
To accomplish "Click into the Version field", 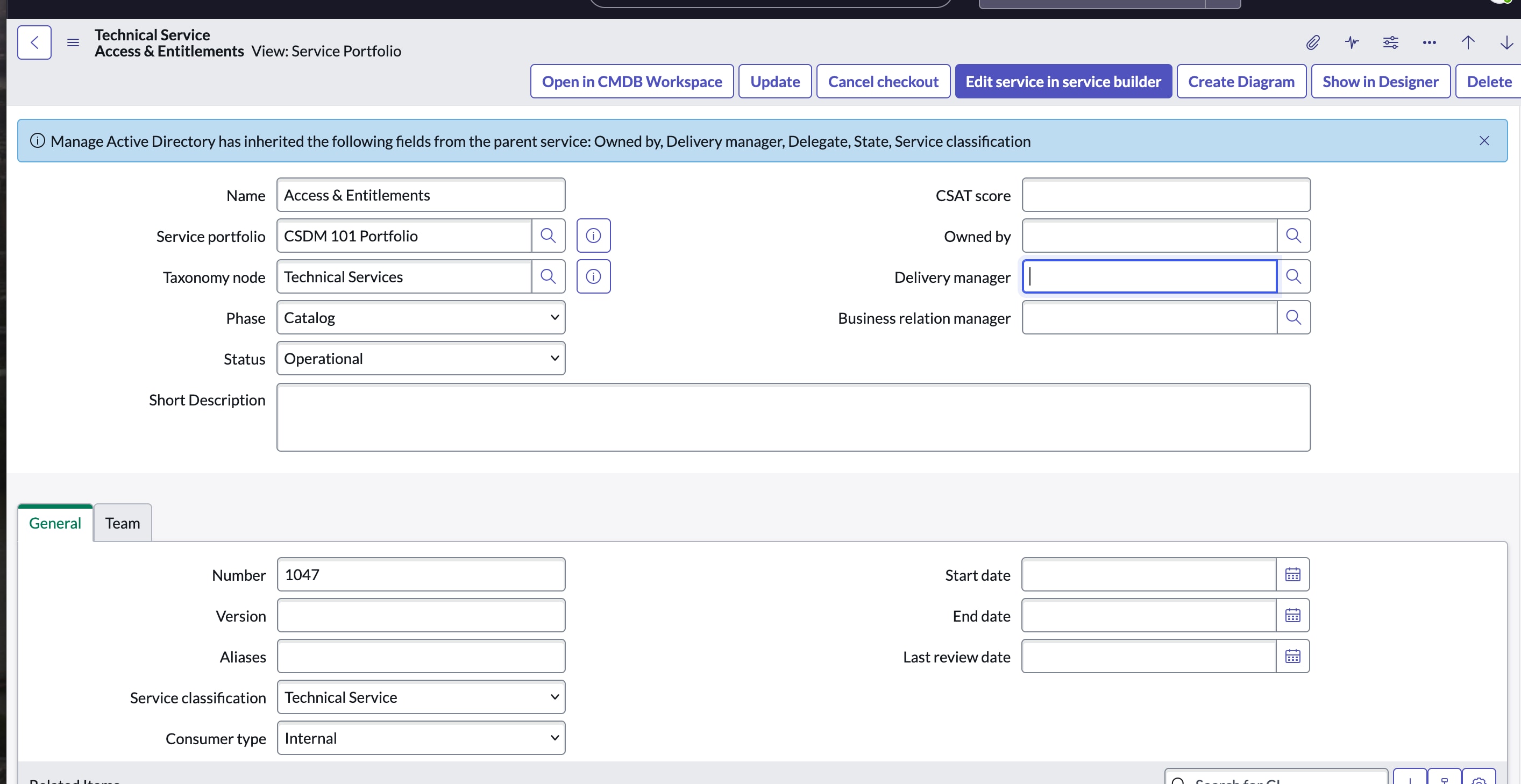I will [421, 615].
